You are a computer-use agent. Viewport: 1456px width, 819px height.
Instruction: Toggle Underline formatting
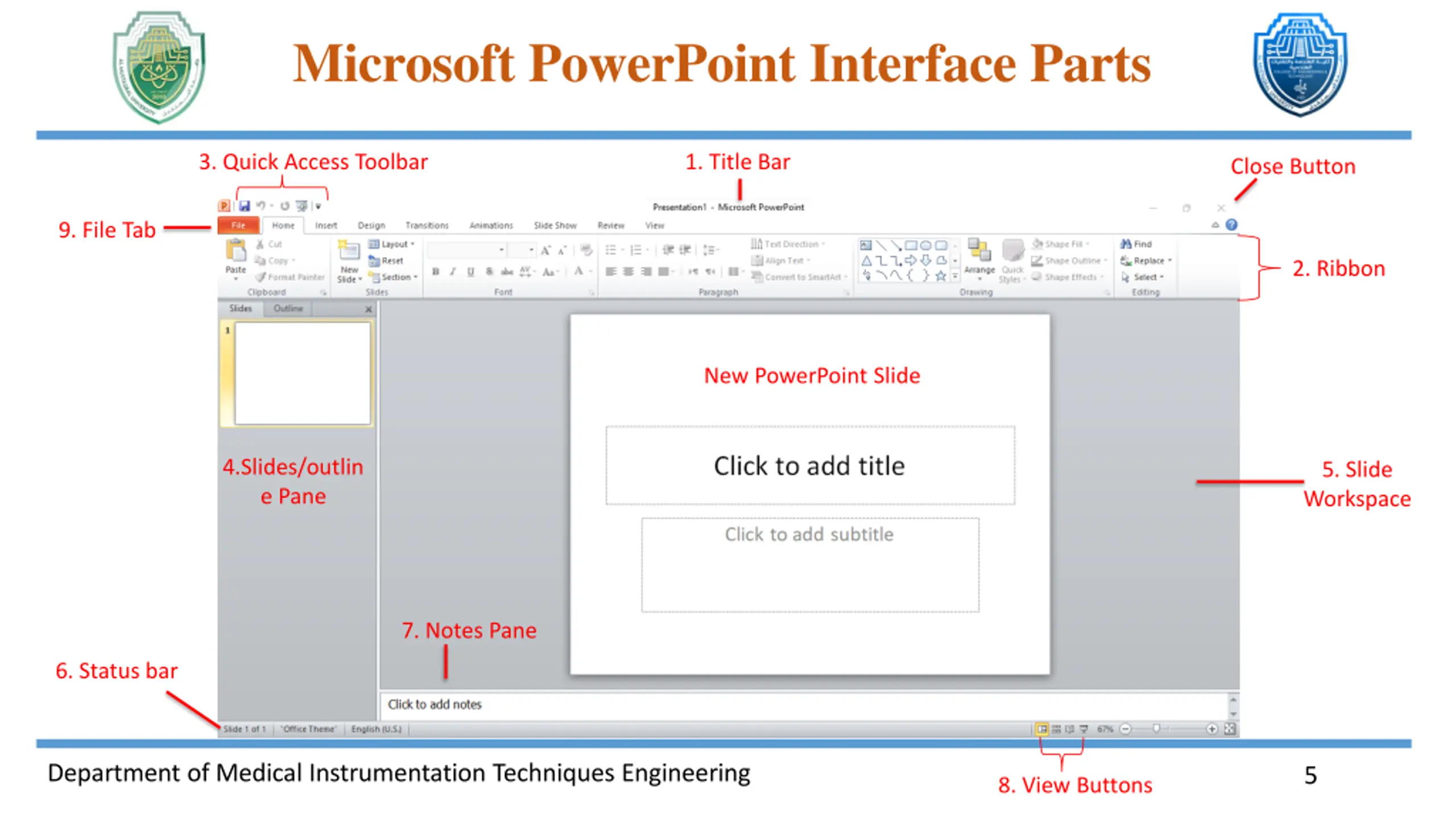click(x=470, y=272)
